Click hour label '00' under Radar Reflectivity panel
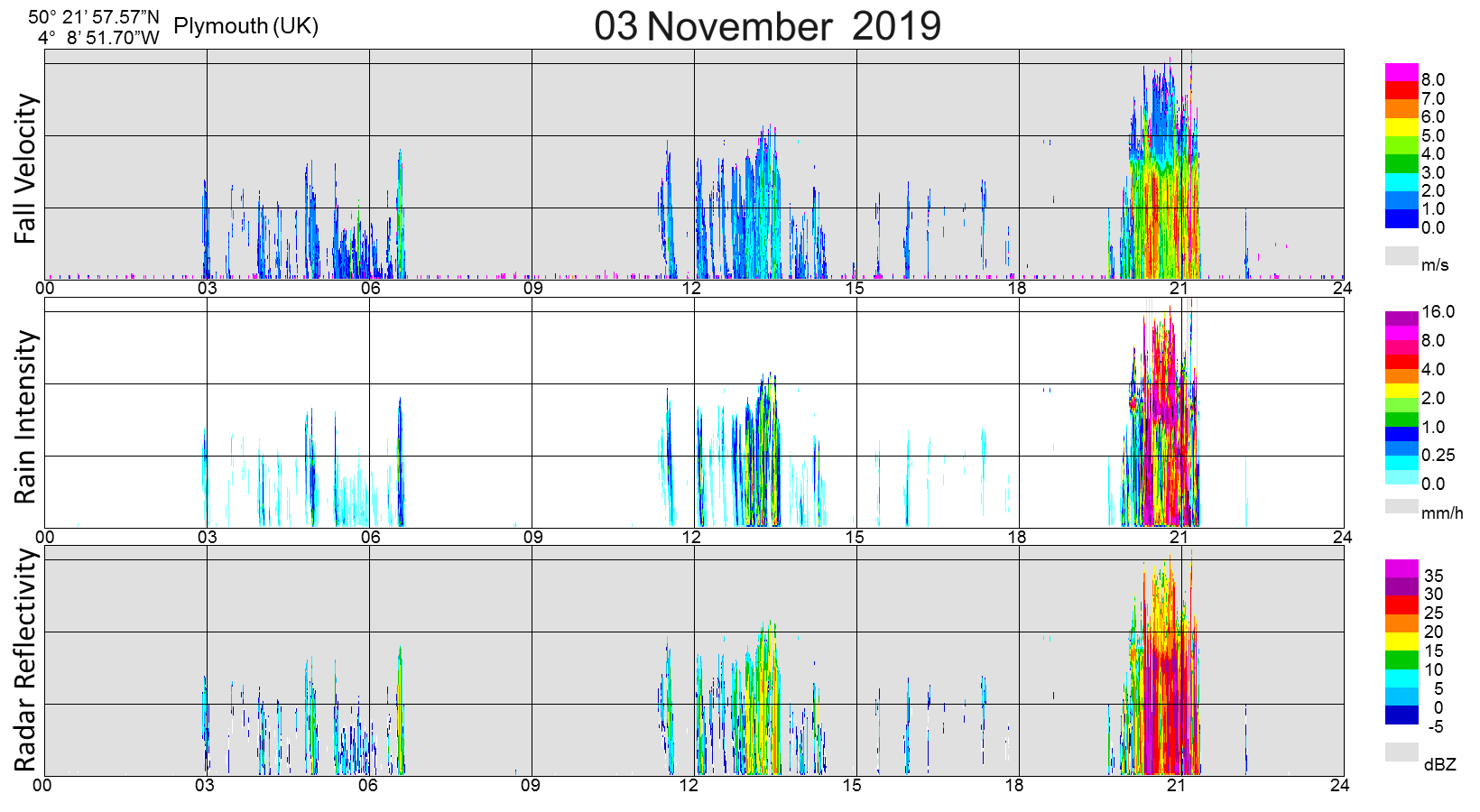Image resolution: width=1480 pixels, height=812 pixels. pos(42,785)
